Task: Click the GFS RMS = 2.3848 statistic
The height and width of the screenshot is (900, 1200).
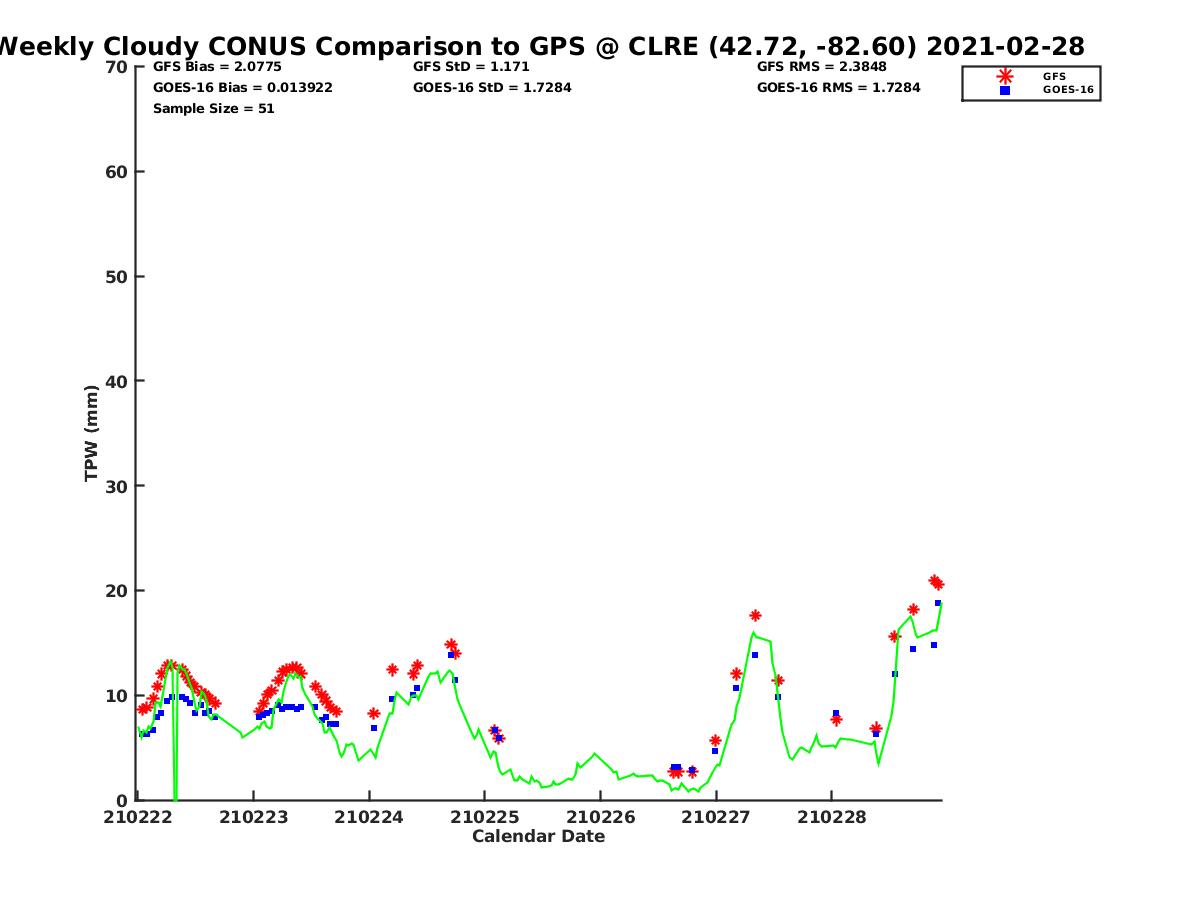Action: 821,67
